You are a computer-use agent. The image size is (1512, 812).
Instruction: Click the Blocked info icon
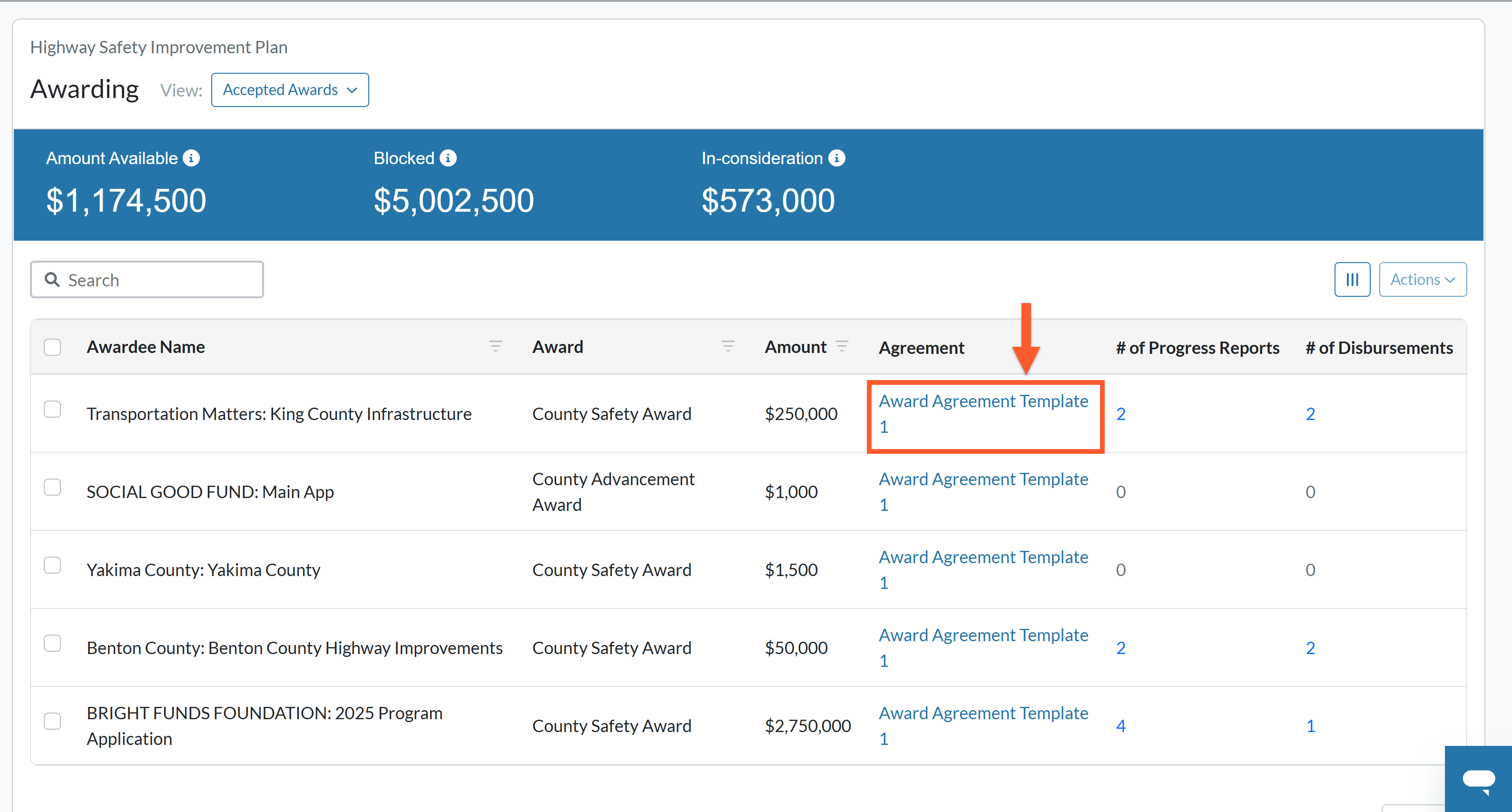click(x=448, y=158)
